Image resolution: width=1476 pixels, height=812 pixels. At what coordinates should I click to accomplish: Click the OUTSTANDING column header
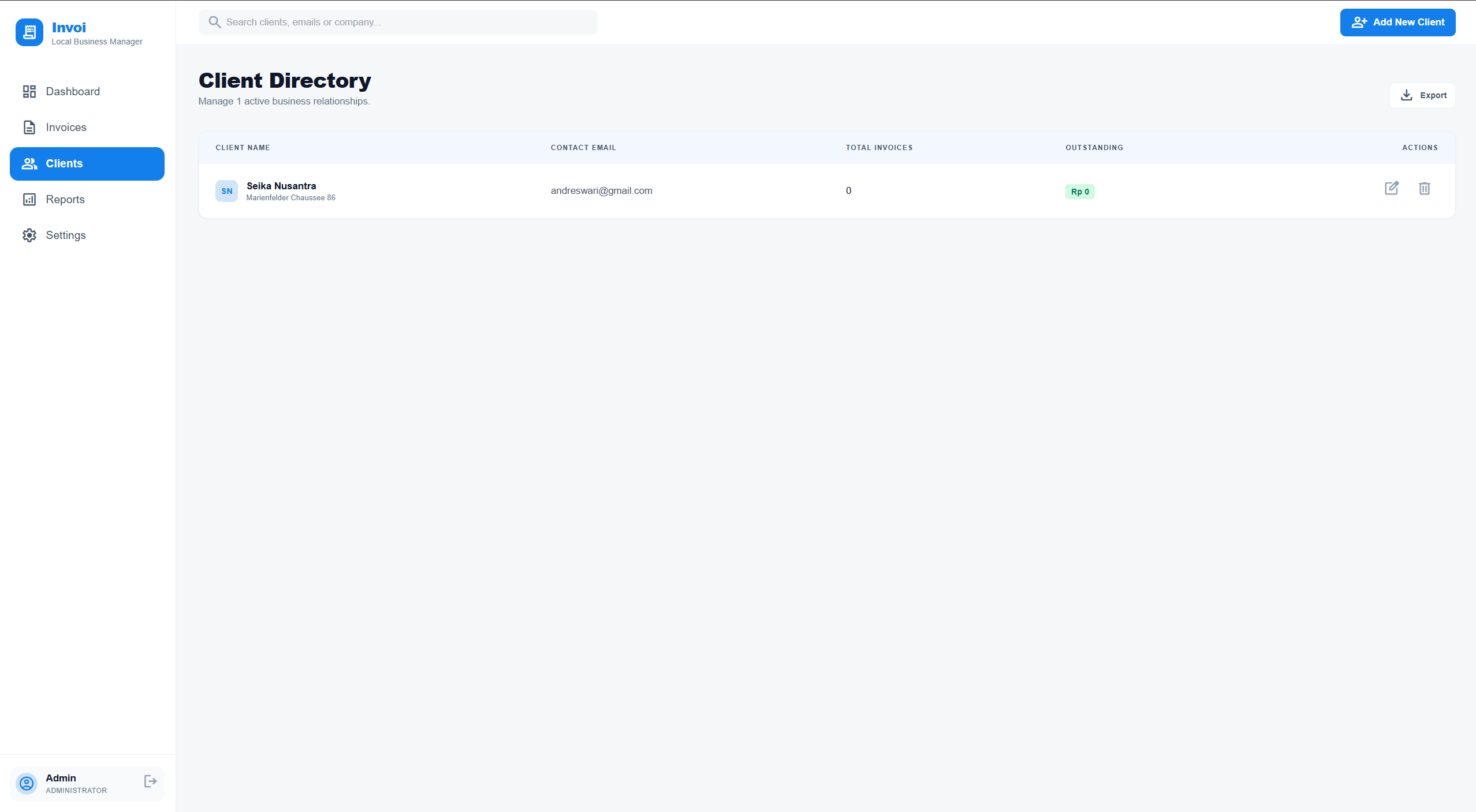click(1093, 147)
